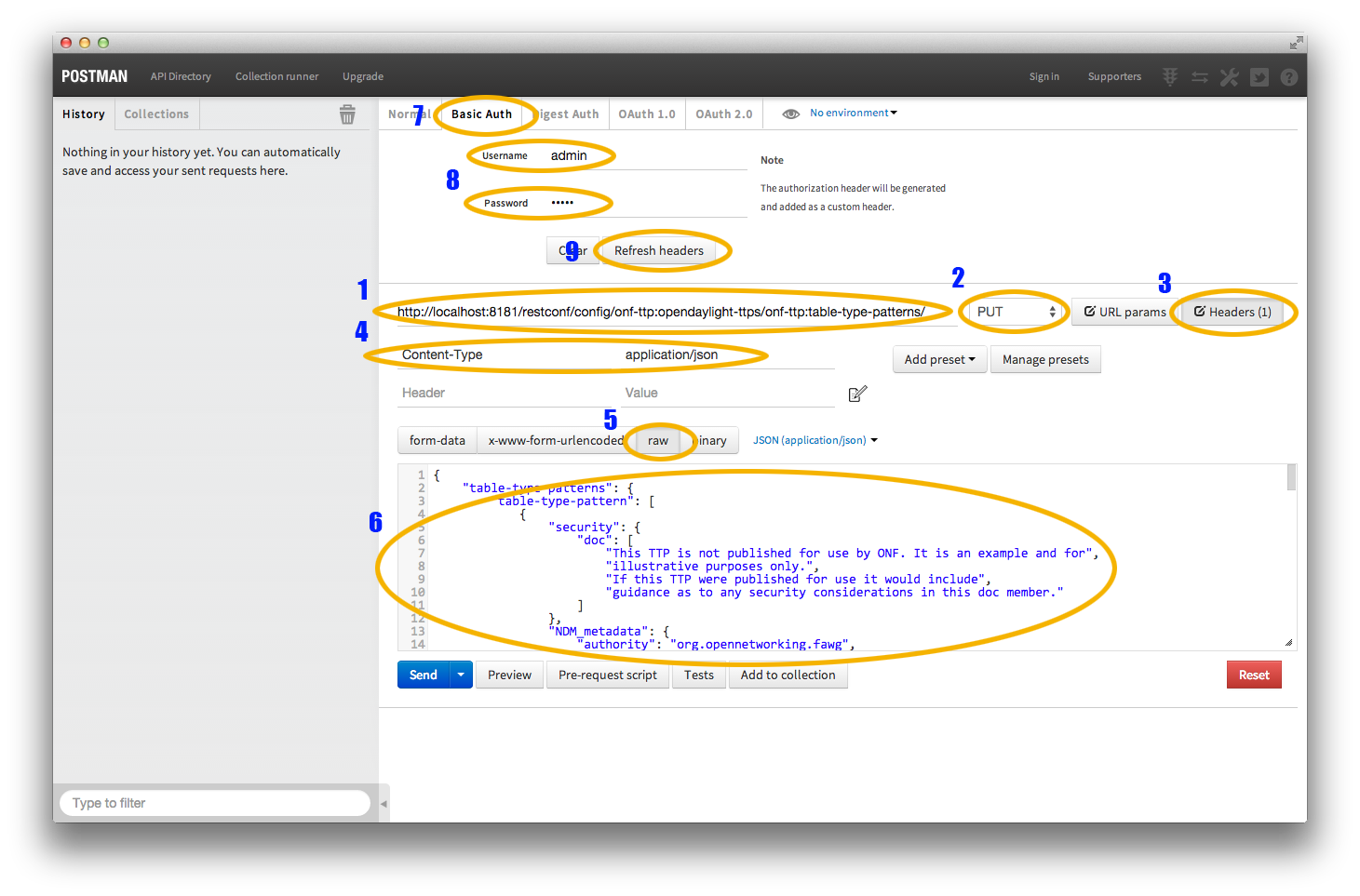Click the Twitter bird icon

pos(1259,77)
